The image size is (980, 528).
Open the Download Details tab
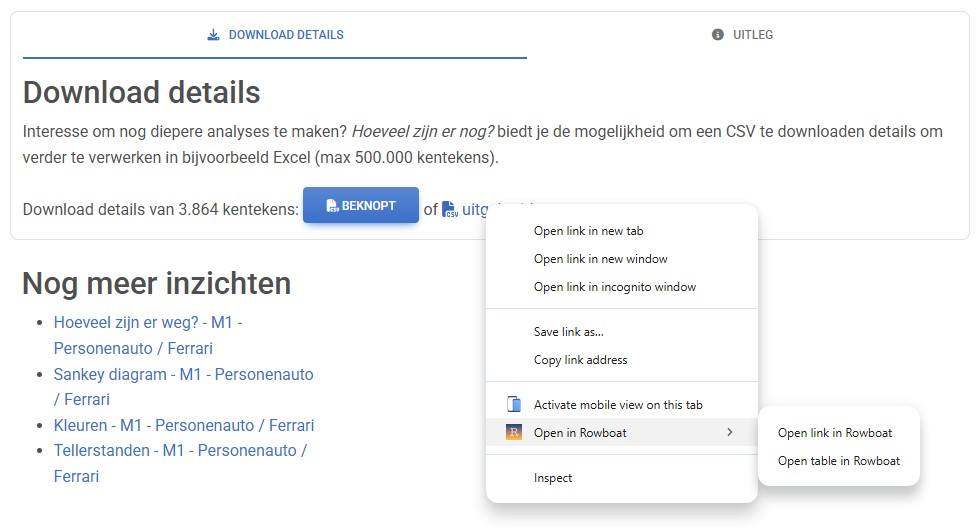pyautogui.click(x=275, y=35)
